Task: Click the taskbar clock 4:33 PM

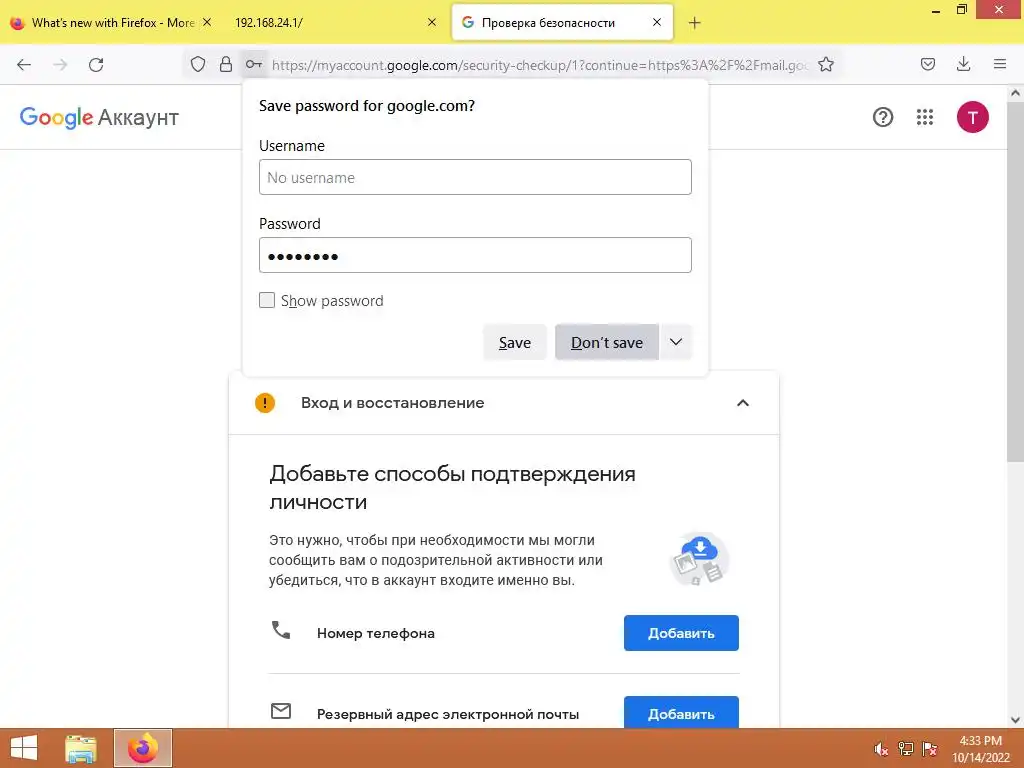Action: click(980, 741)
